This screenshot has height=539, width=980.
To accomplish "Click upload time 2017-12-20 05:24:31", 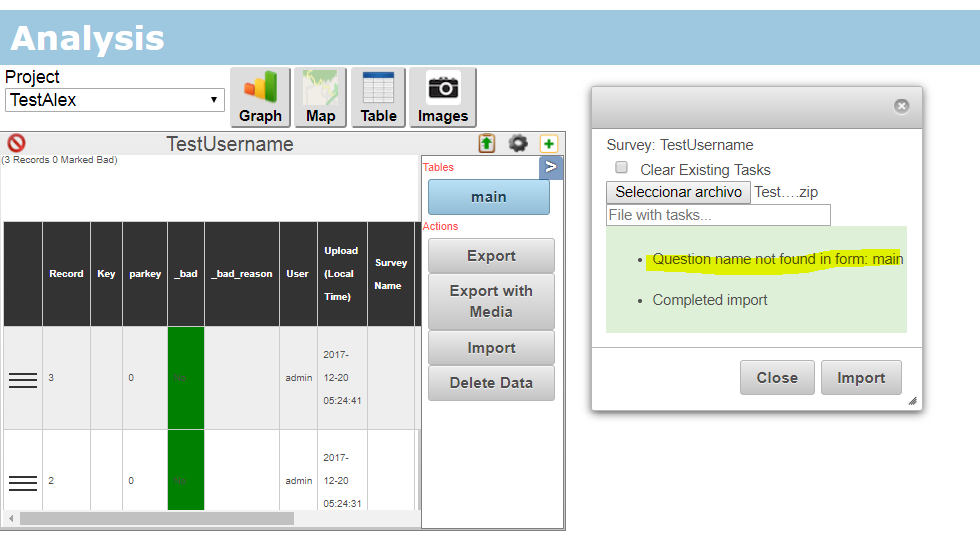I will coord(342,480).
